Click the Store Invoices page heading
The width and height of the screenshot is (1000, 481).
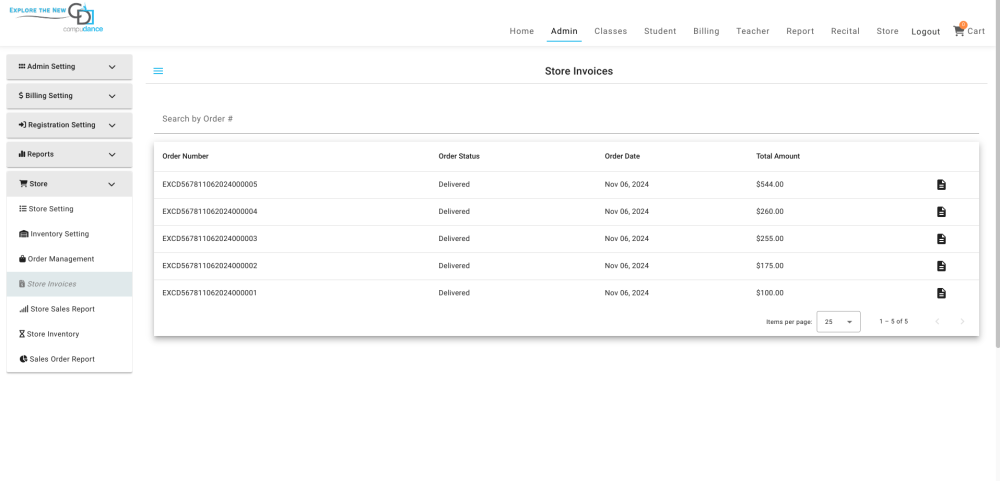578,71
